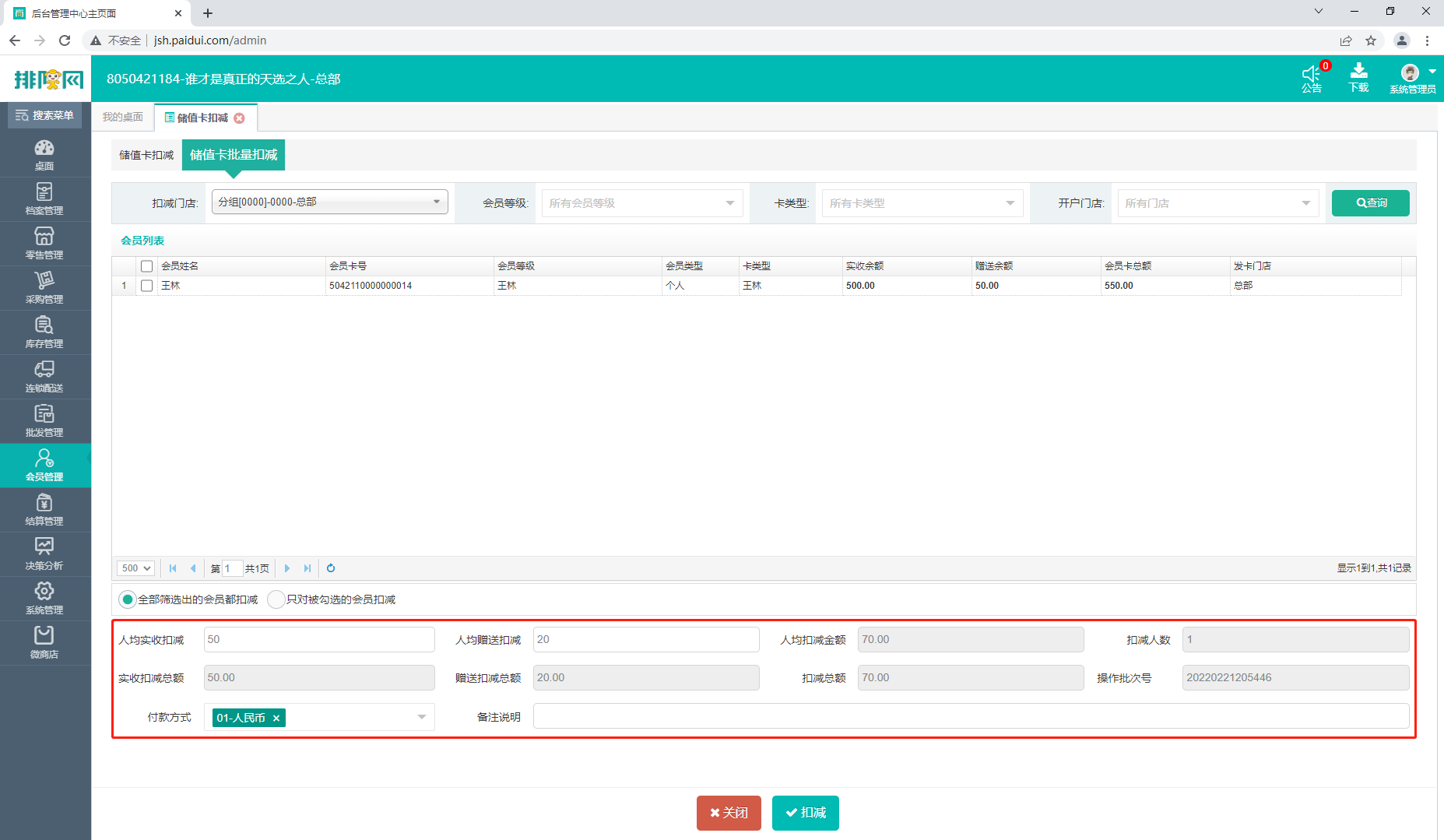1444x840 pixels.
Task: Open the 桌面 dashboard sidebar icon
Action: pyautogui.click(x=44, y=155)
